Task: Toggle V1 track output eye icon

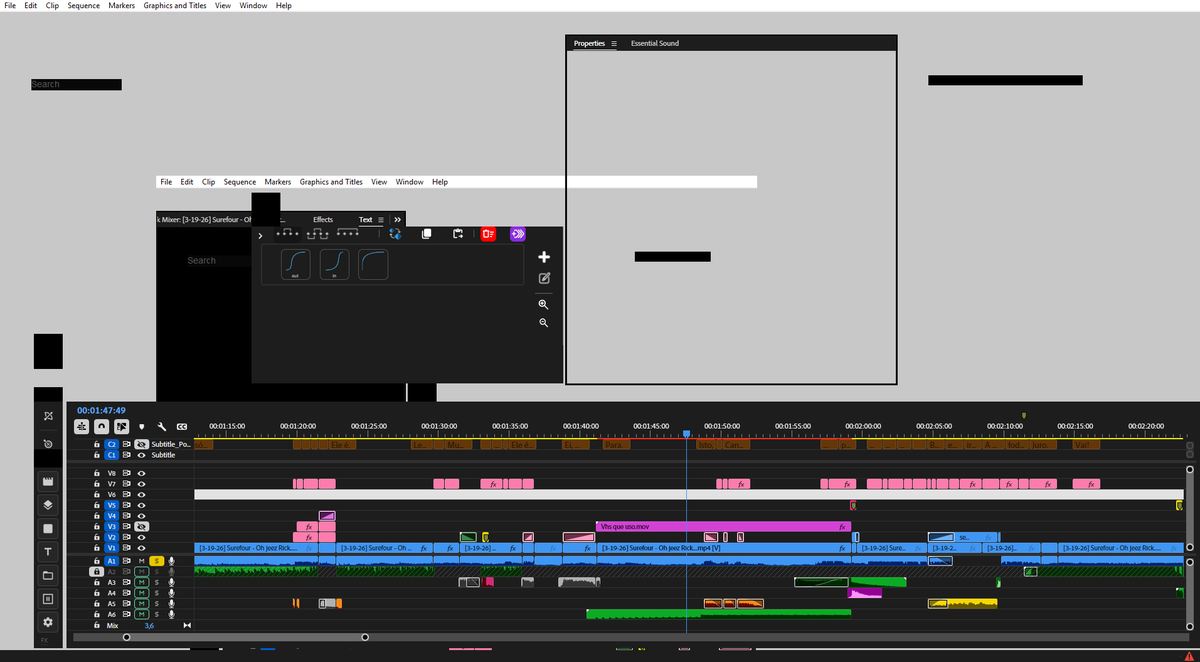Action: pyautogui.click(x=142, y=548)
